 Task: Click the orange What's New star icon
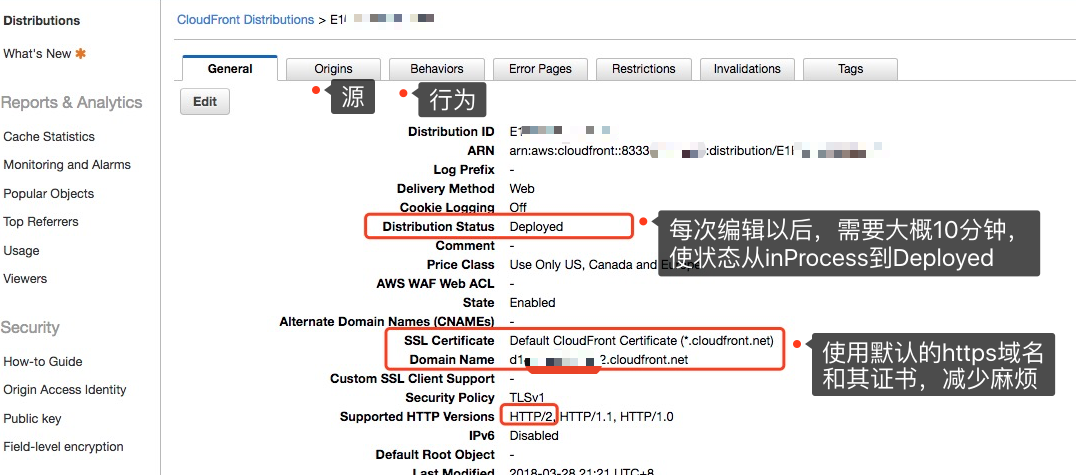(x=80, y=54)
